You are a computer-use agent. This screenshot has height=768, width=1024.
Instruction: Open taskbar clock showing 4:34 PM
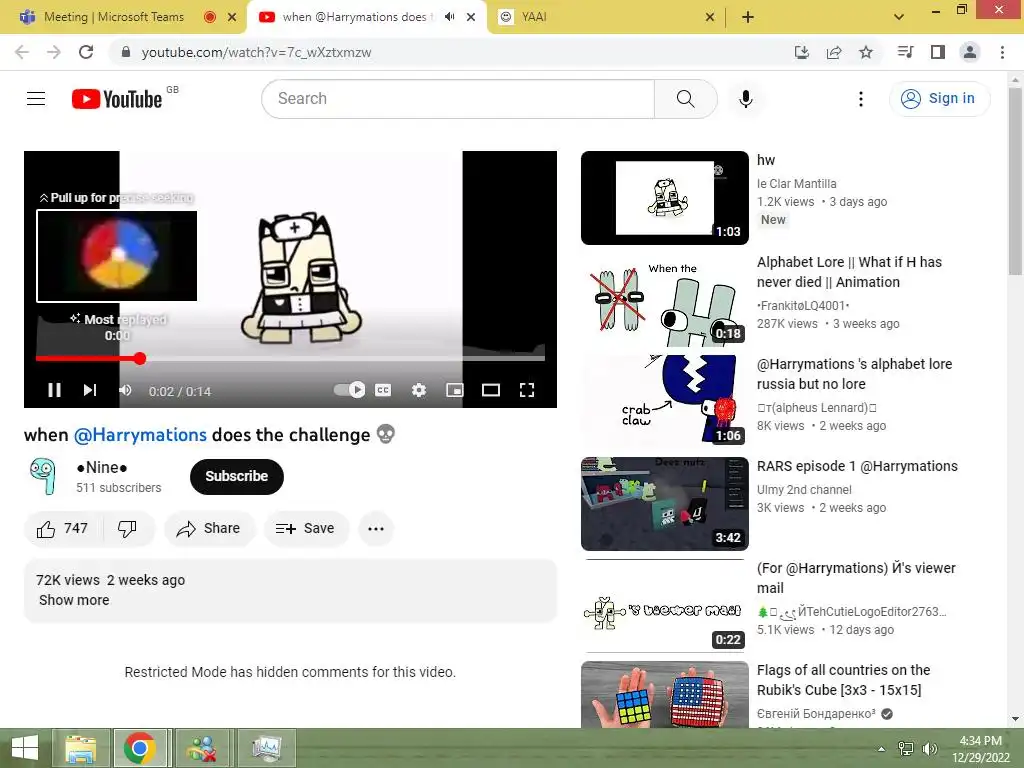tap(980, 749)
